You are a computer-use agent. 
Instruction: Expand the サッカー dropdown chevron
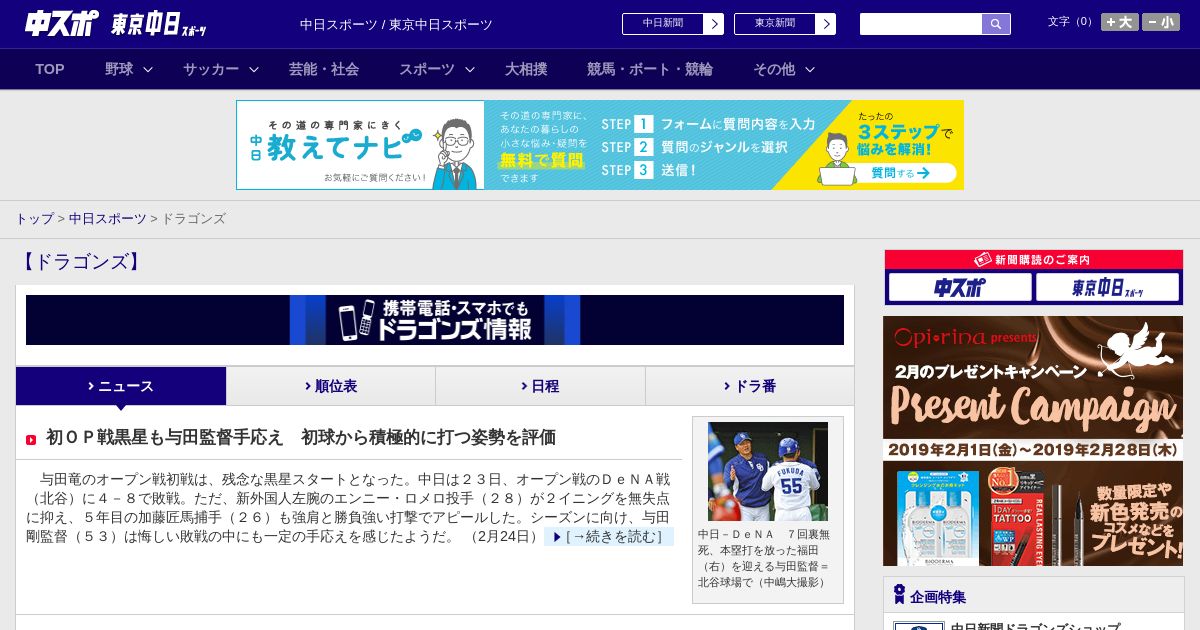pos(254,69)
